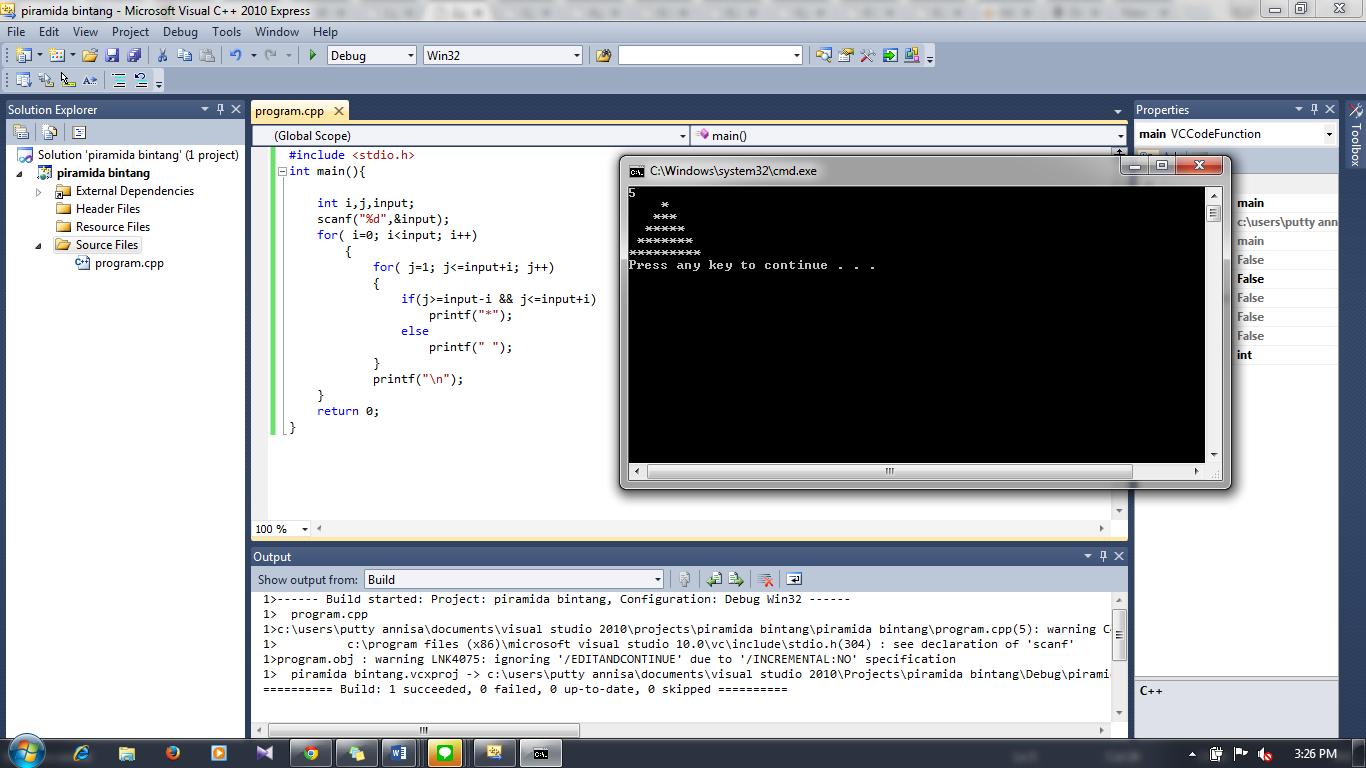Screen dimensions: 1366x768
Task: Open the Toolbox side tab
Action: [1355, 136]
